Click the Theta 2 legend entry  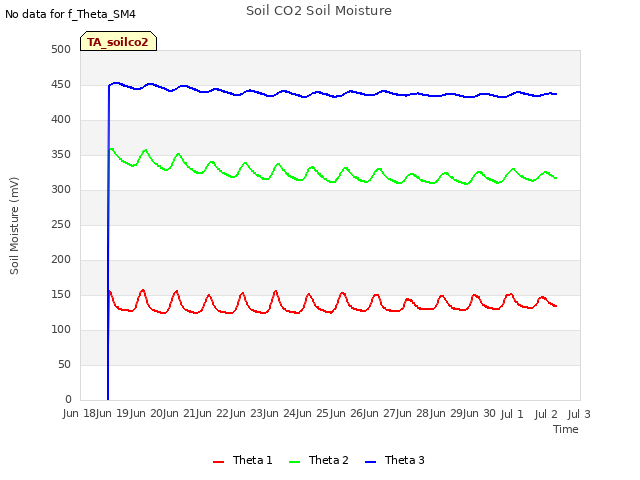click(x=318, y=460)
